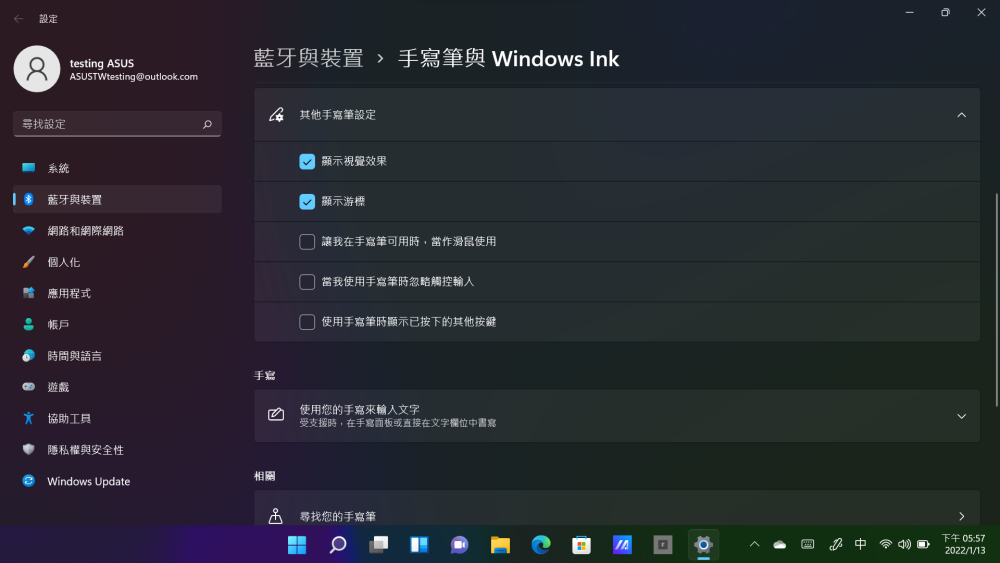
Task: Open Microsoft Store from the taskbar
Action: click(x=581, y=545)
